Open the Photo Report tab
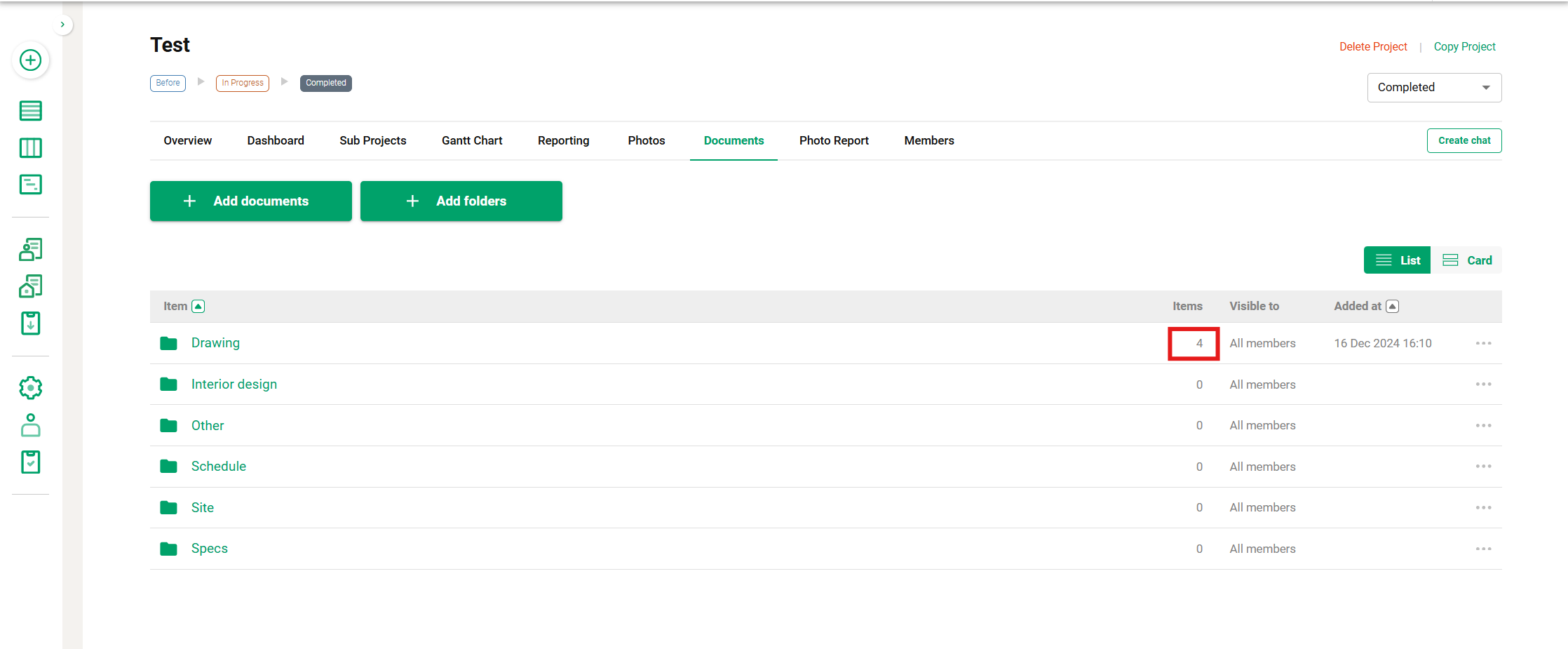 pos(834,140)
